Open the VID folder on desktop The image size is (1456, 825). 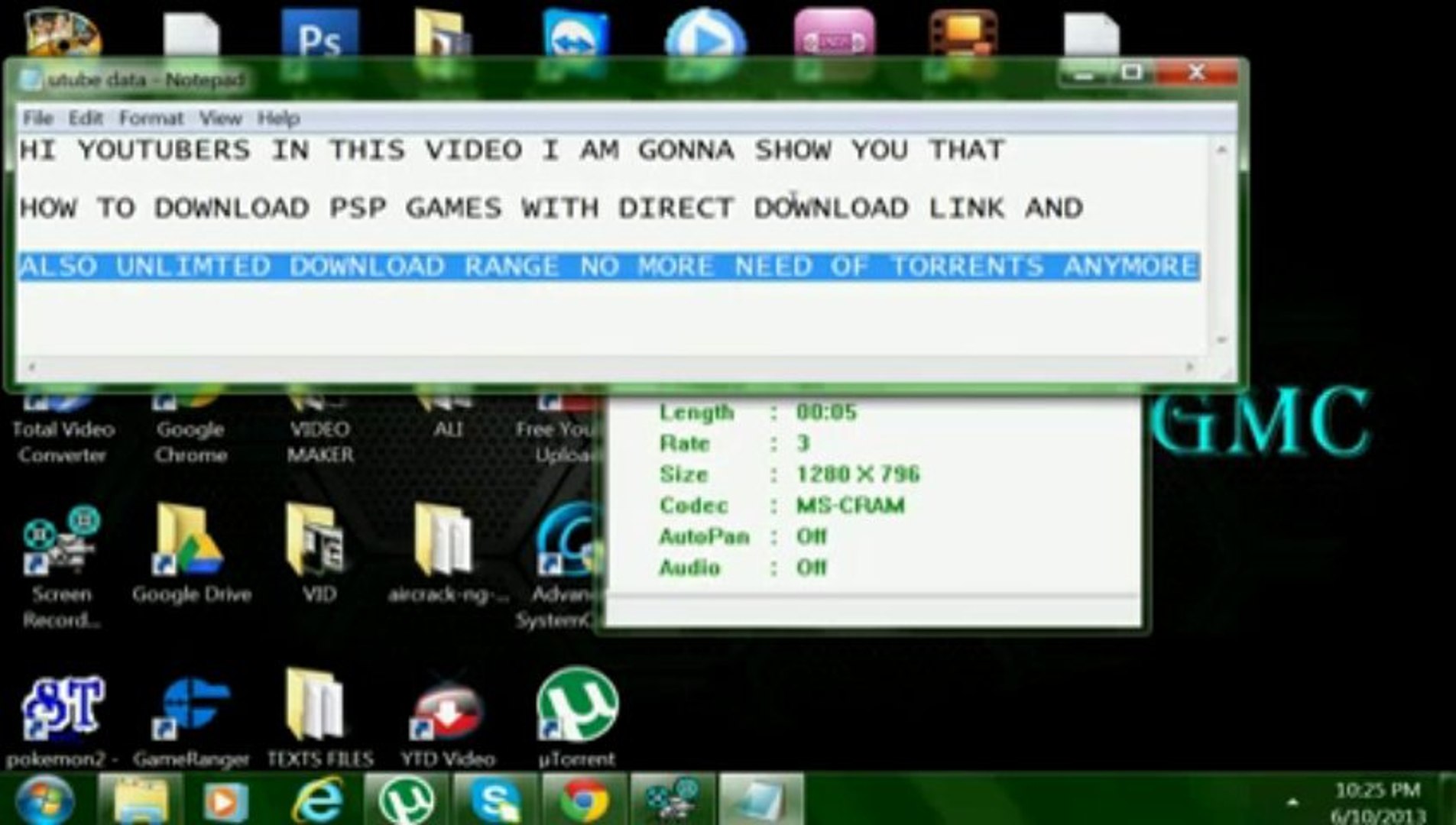pos(318,555)
